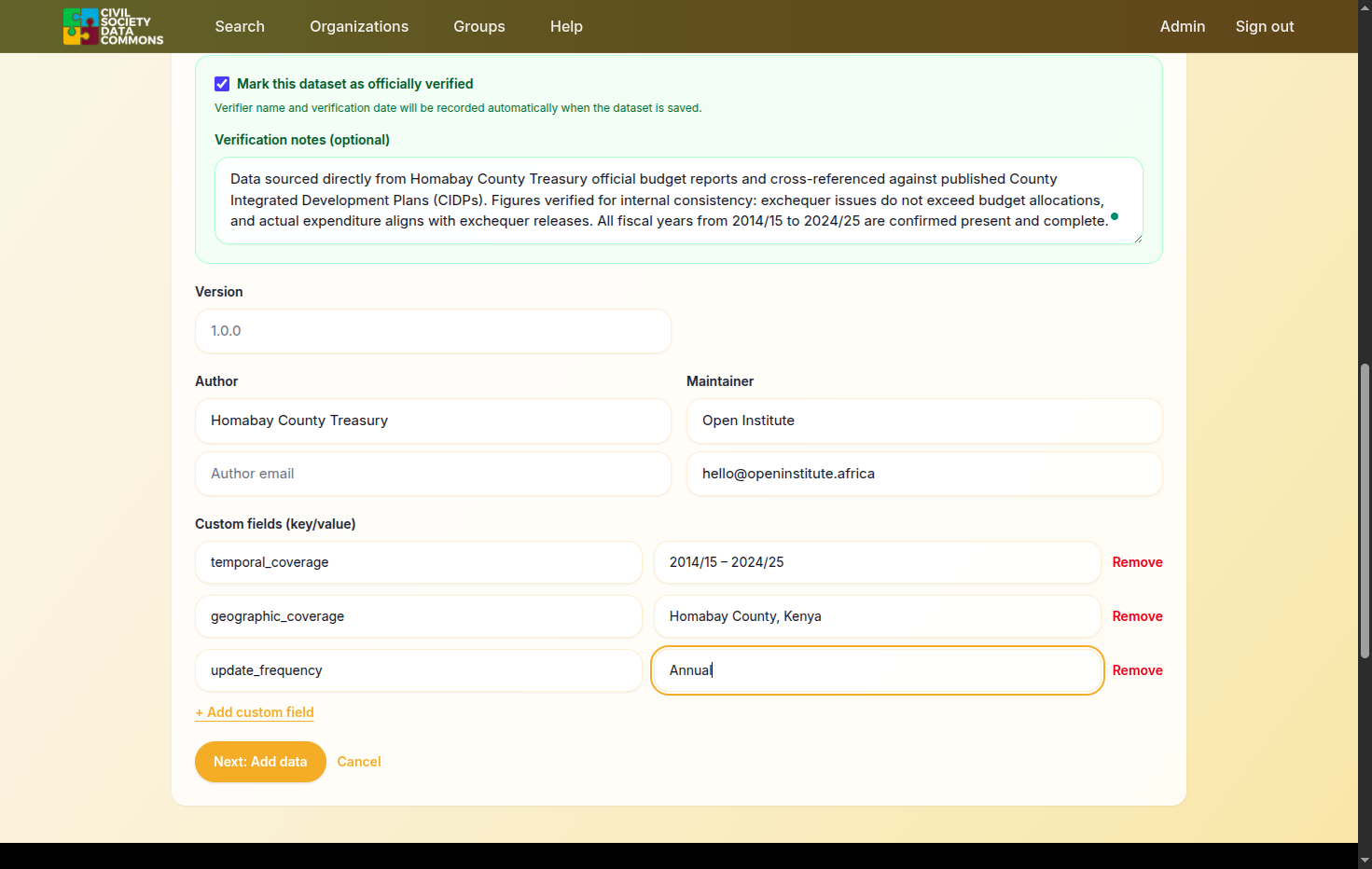Cancel the dataset form
The image size is (1372, 869).
click(x=359, y=762)
